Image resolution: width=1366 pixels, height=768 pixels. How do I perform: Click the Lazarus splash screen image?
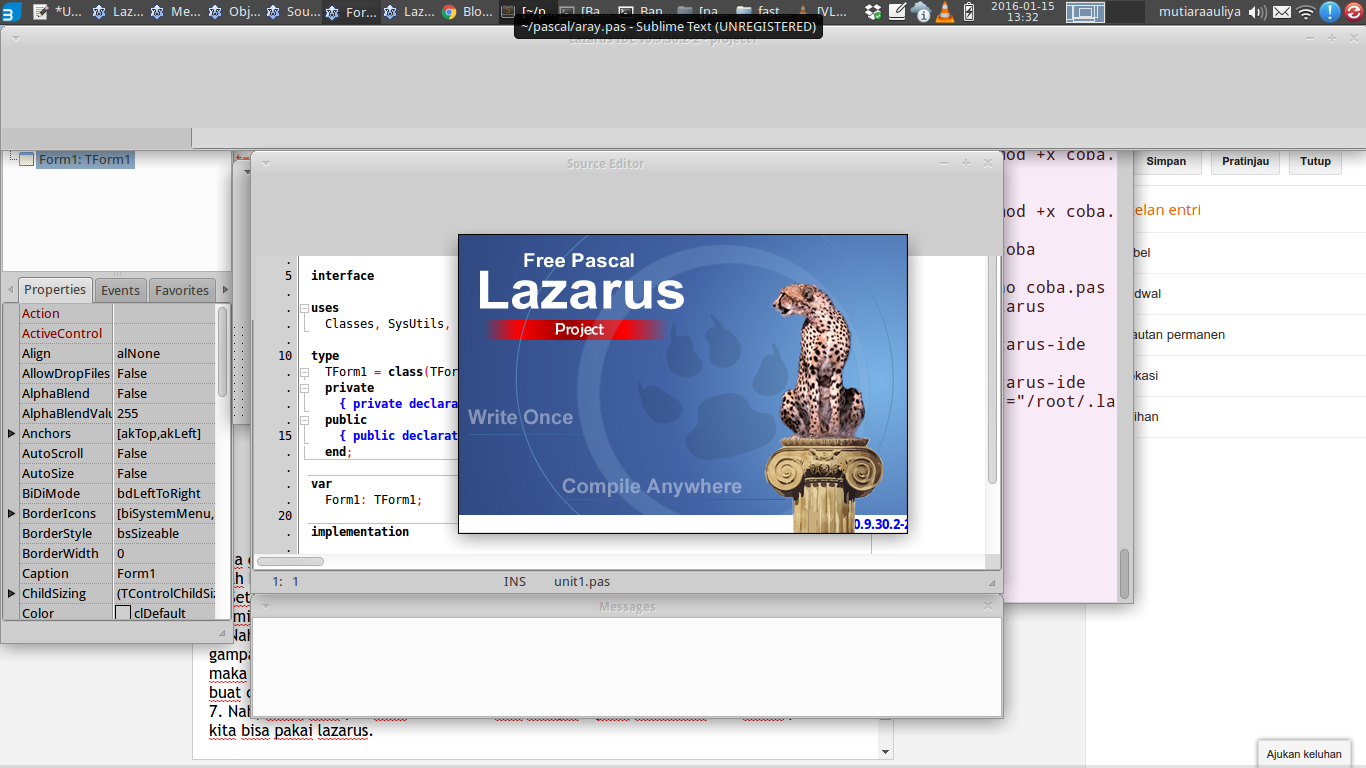point(683,384)
